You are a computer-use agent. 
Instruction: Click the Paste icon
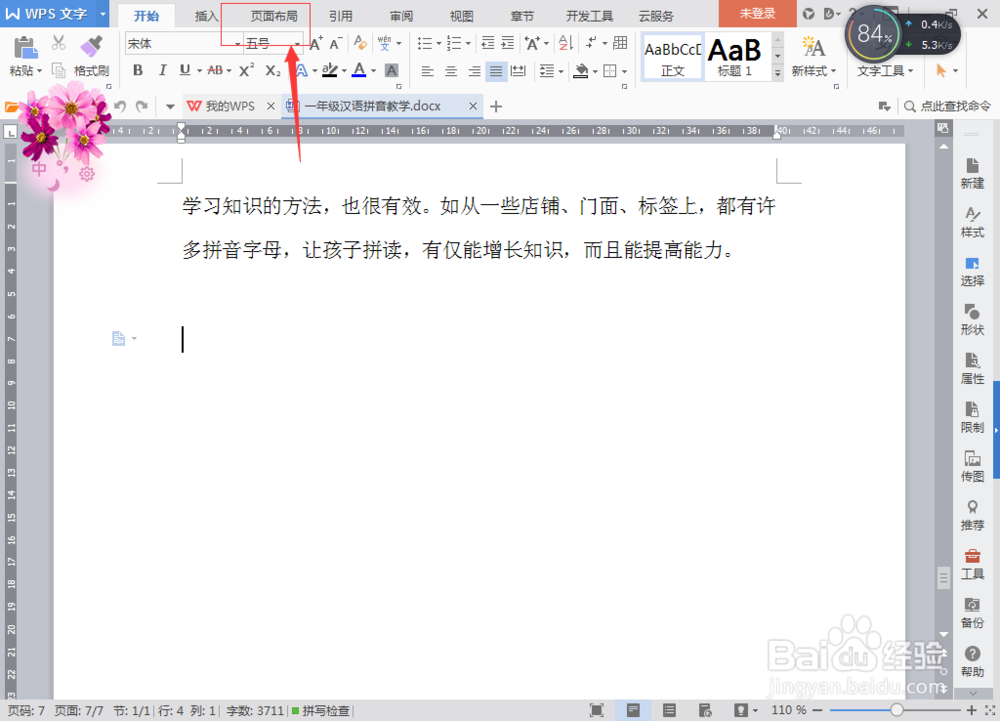point(24,47)
